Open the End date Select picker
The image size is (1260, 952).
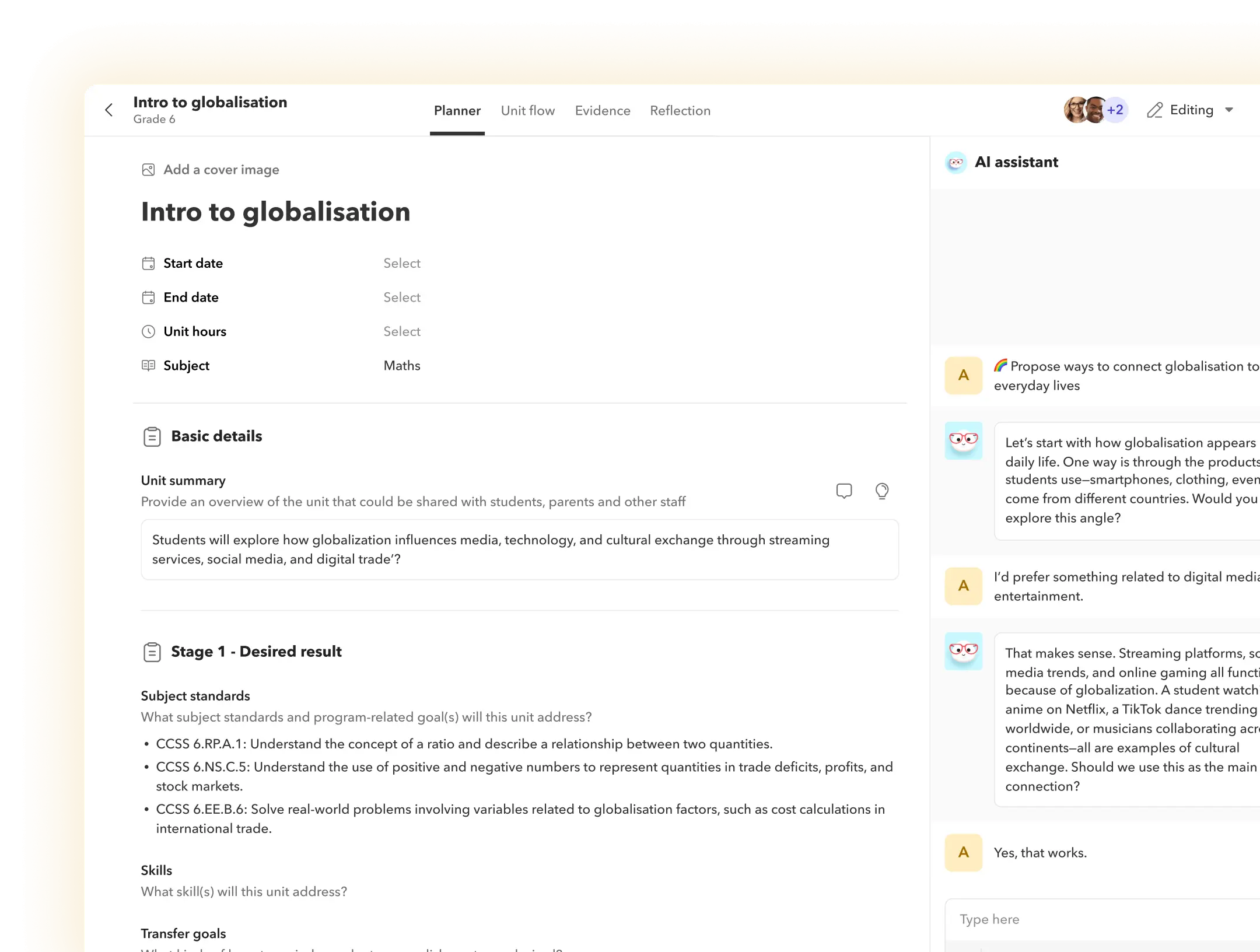(x=401, y=297)
